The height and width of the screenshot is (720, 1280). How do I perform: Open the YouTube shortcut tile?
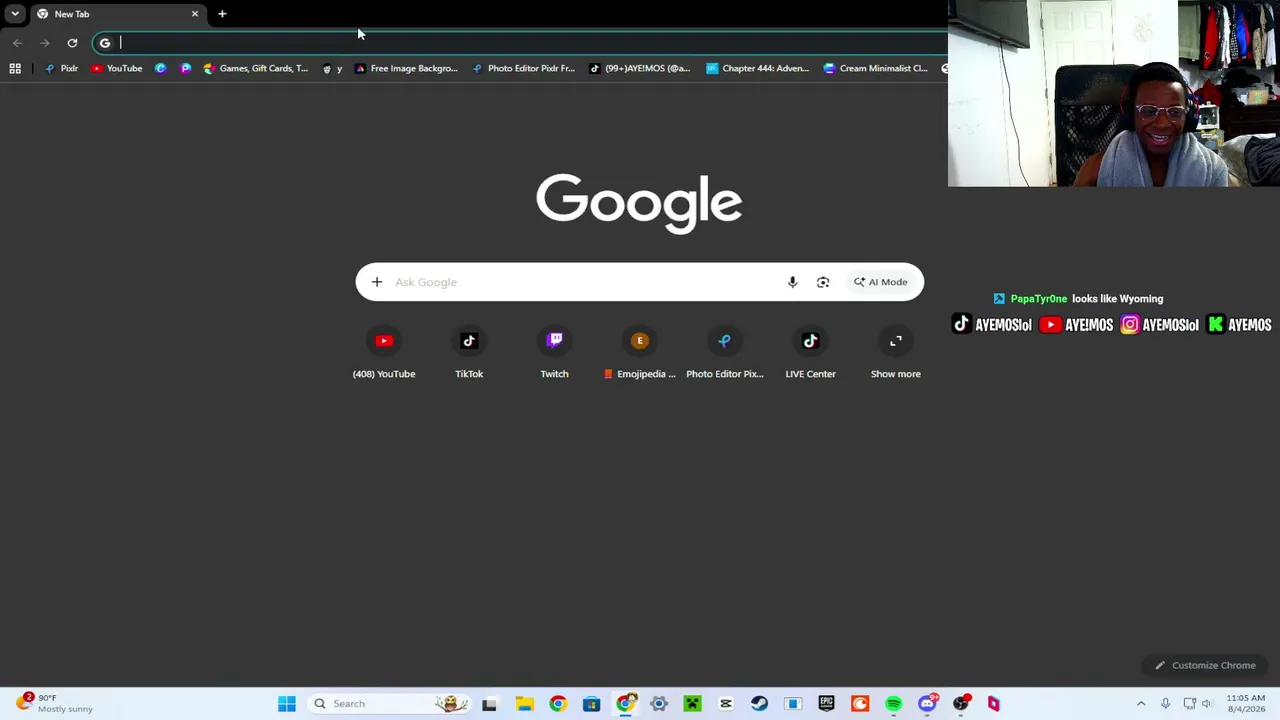click(384, 353)
